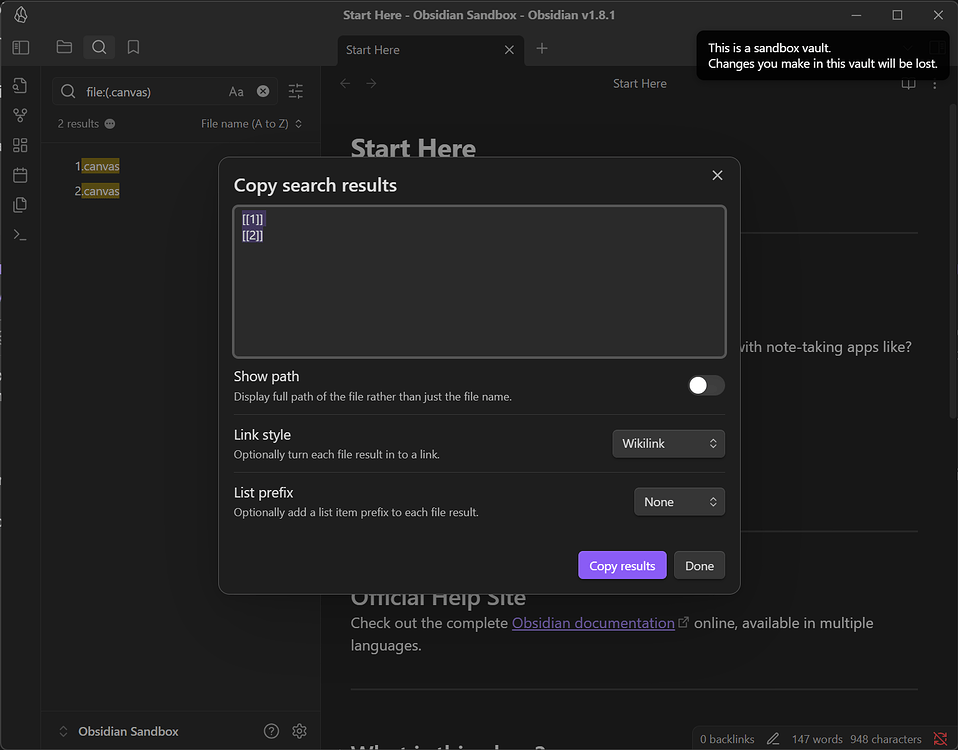Open the Obsidian documentation link
The width and height of the screenshot is (958, 750).
click(593, 623)
